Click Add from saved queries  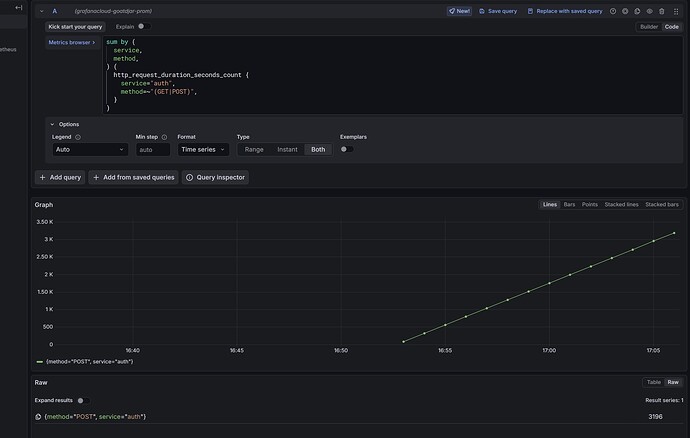point(134,177)
